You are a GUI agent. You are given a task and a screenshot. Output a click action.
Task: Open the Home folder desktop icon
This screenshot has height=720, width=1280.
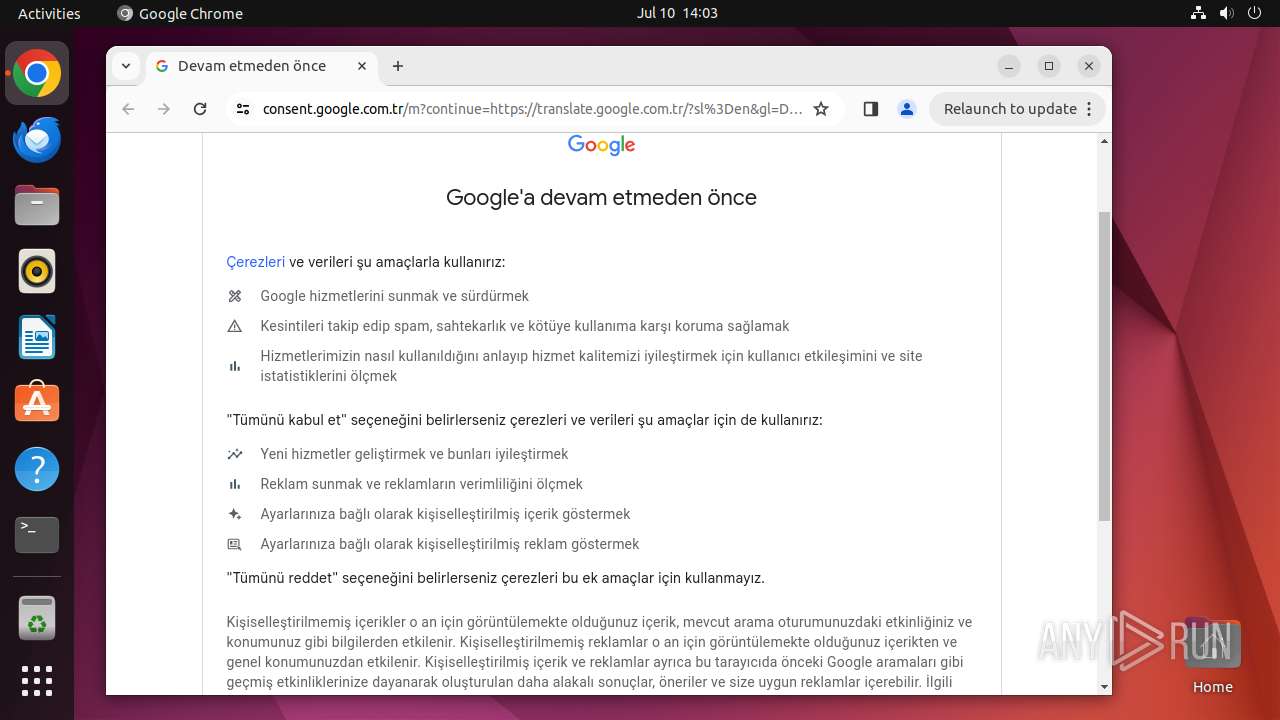point(1212,655)
